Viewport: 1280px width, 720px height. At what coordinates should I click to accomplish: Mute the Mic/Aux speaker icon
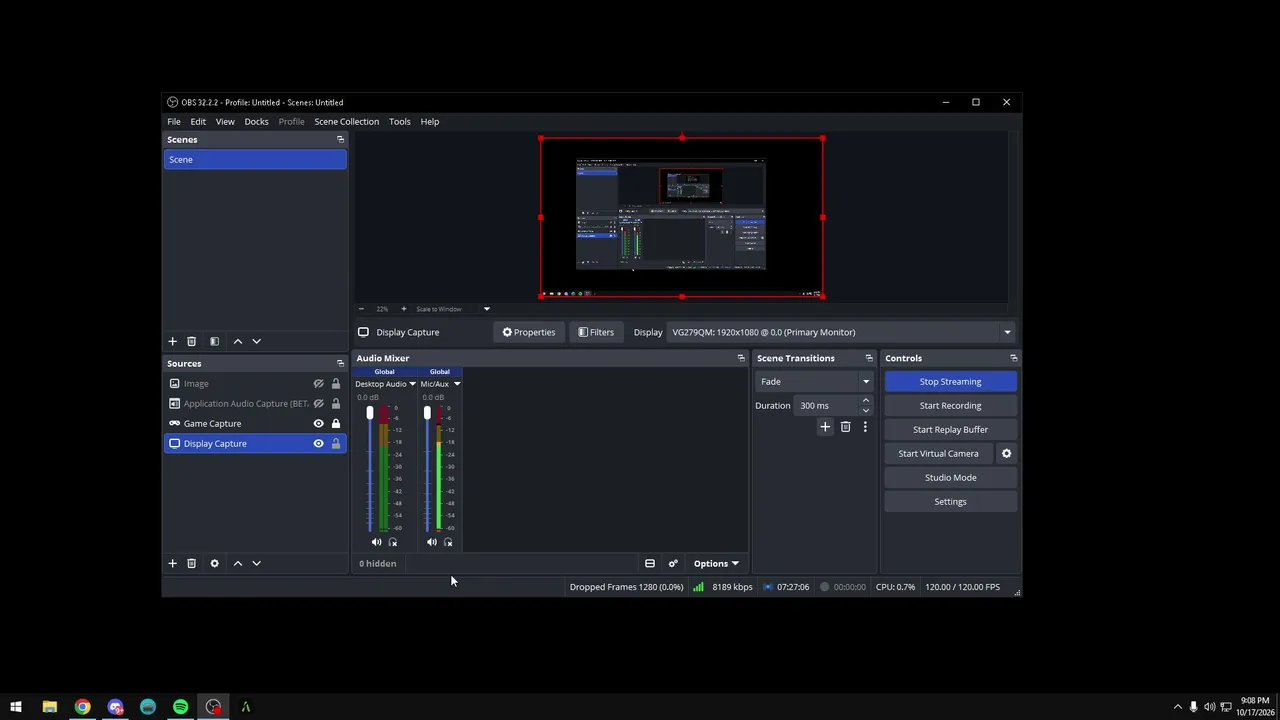click(431, 542)
